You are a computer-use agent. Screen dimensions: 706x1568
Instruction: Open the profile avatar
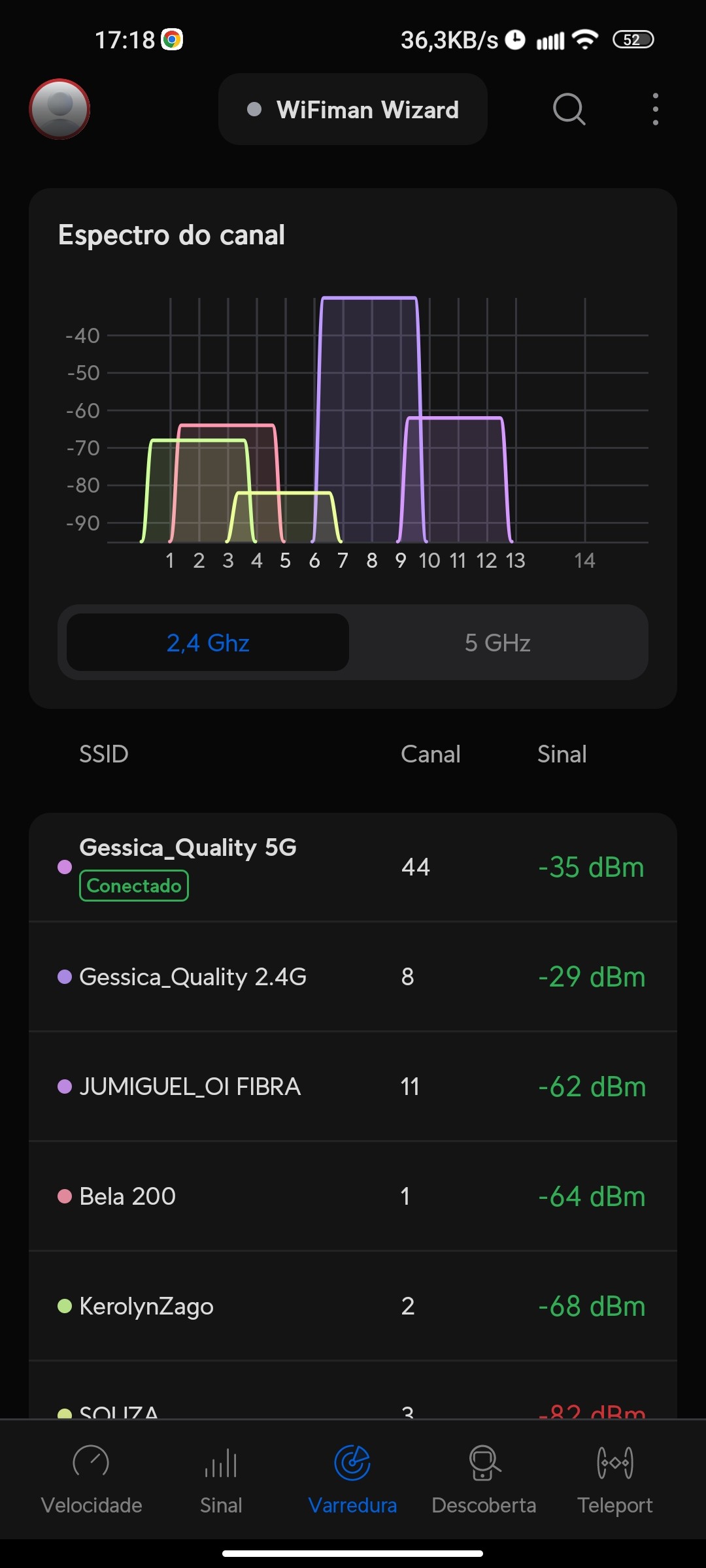tap(59, 109)
